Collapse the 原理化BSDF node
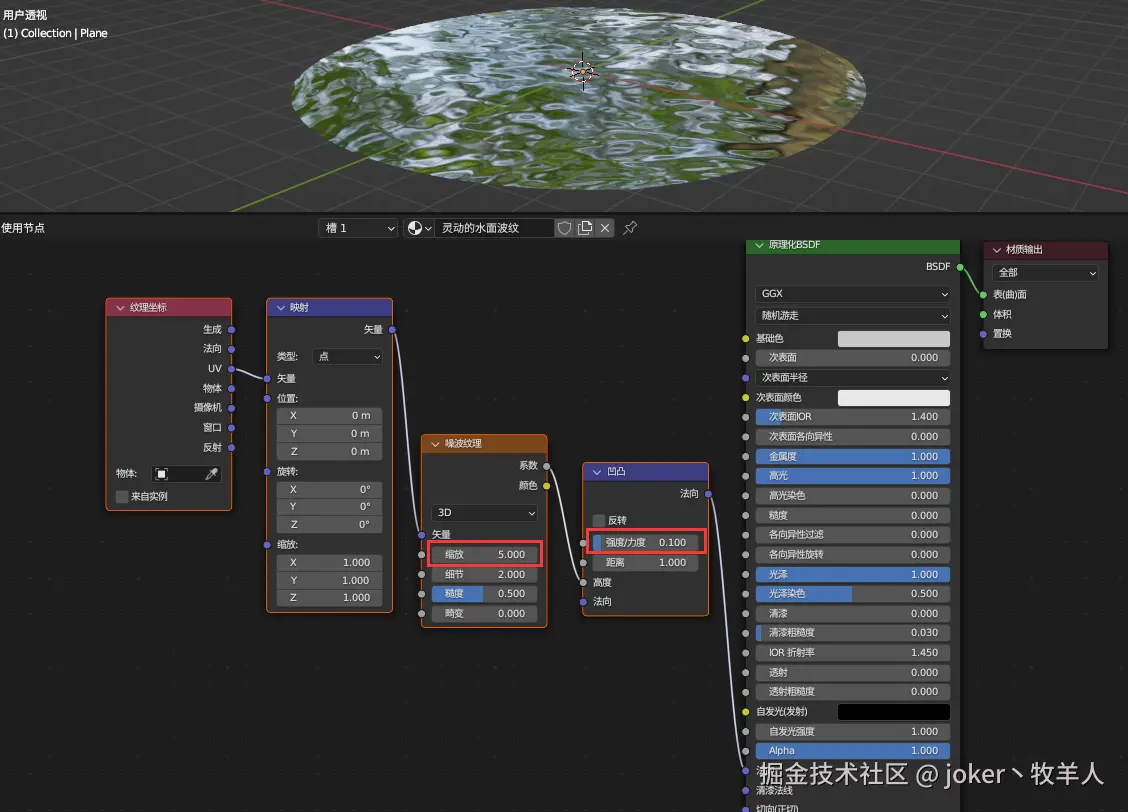Viewport: 1128px width, 812px height. point(759,245)
